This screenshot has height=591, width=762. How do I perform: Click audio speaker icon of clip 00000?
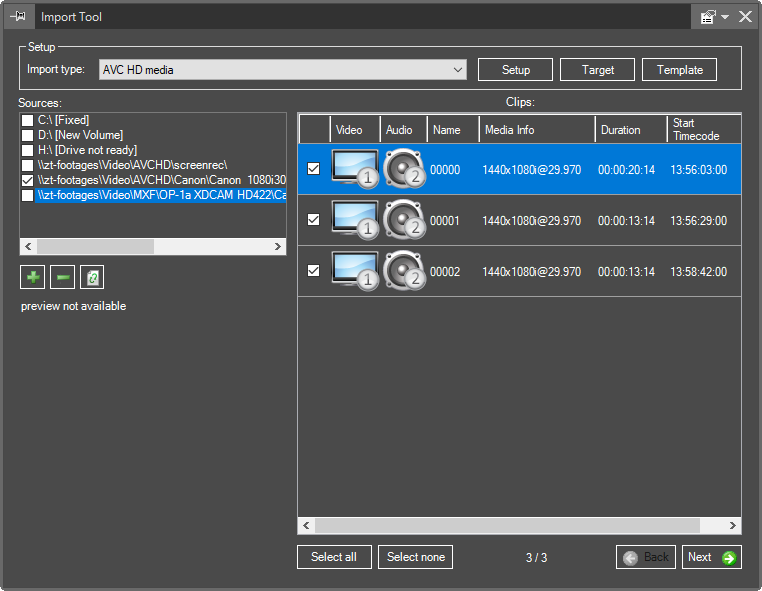click(x=404, y=169)
